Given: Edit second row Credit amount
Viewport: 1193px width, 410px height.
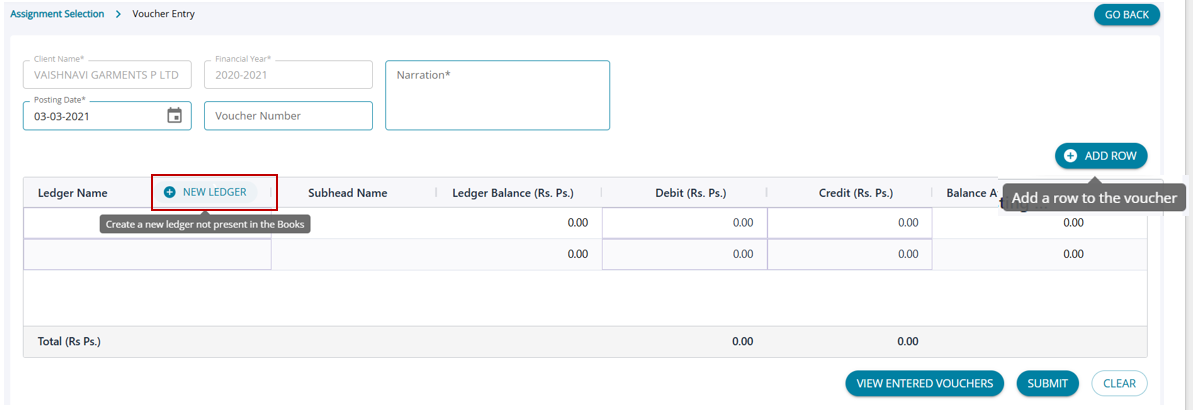Looking at the screenshot, I should tap(849, 254).
